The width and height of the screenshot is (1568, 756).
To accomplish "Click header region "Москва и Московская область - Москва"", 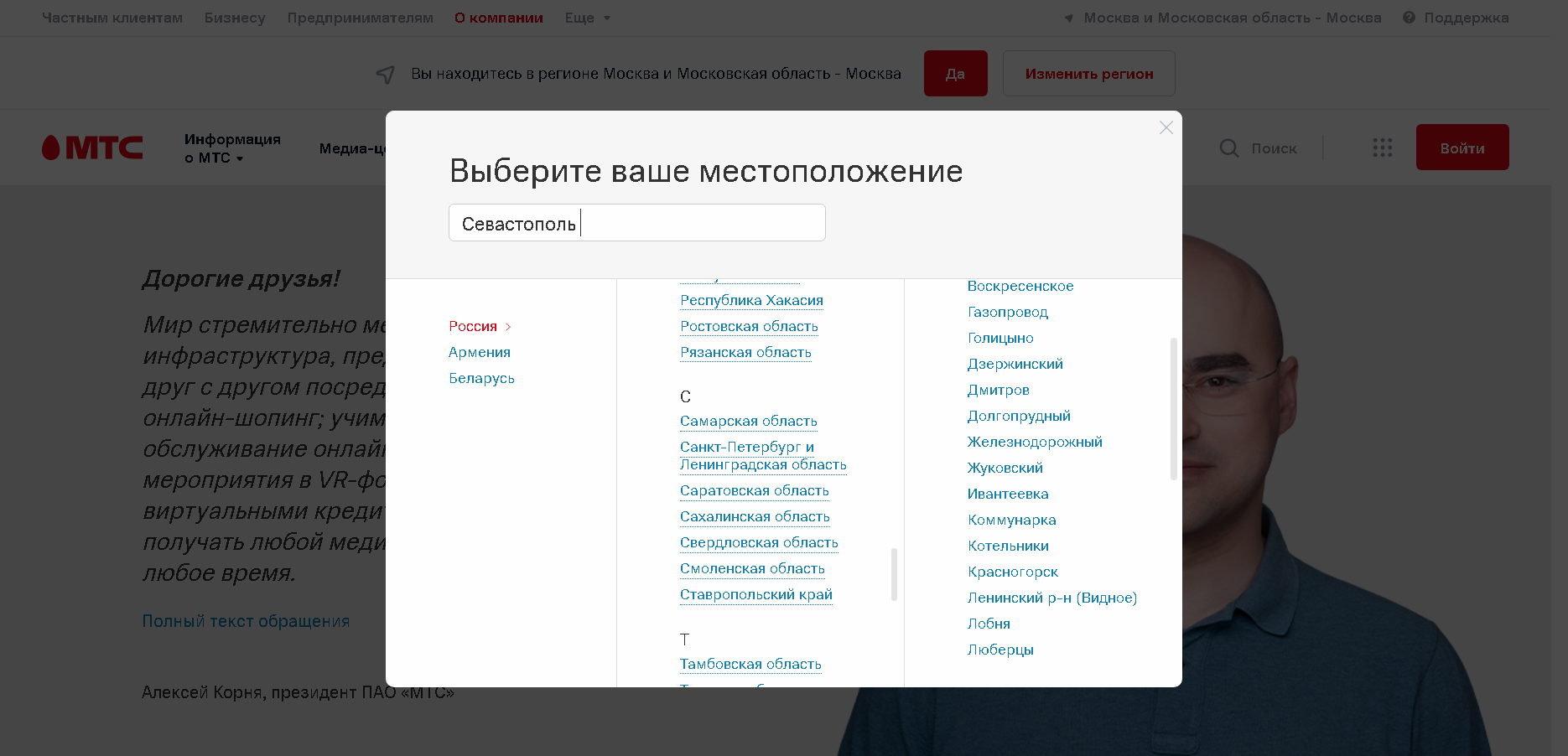I will coord(1232,18).
